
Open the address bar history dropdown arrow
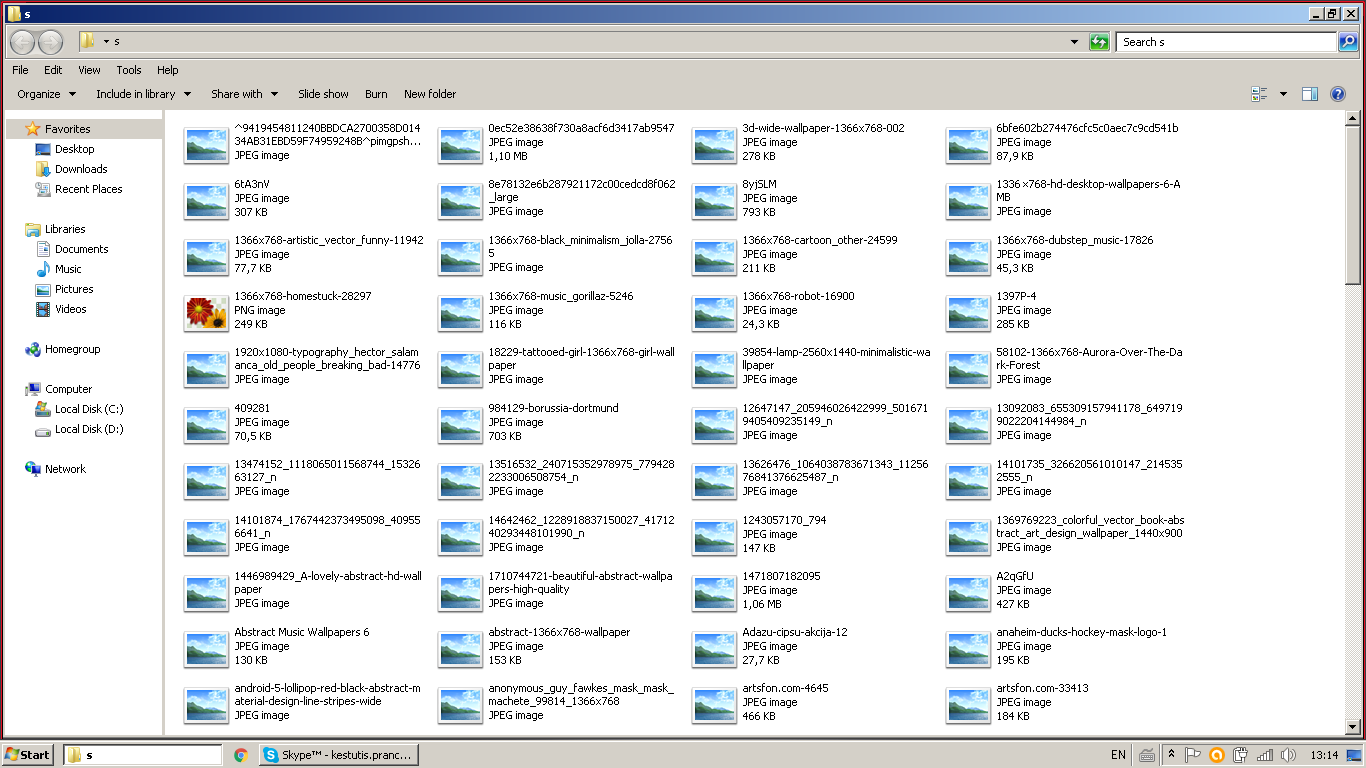[1075, 42]
